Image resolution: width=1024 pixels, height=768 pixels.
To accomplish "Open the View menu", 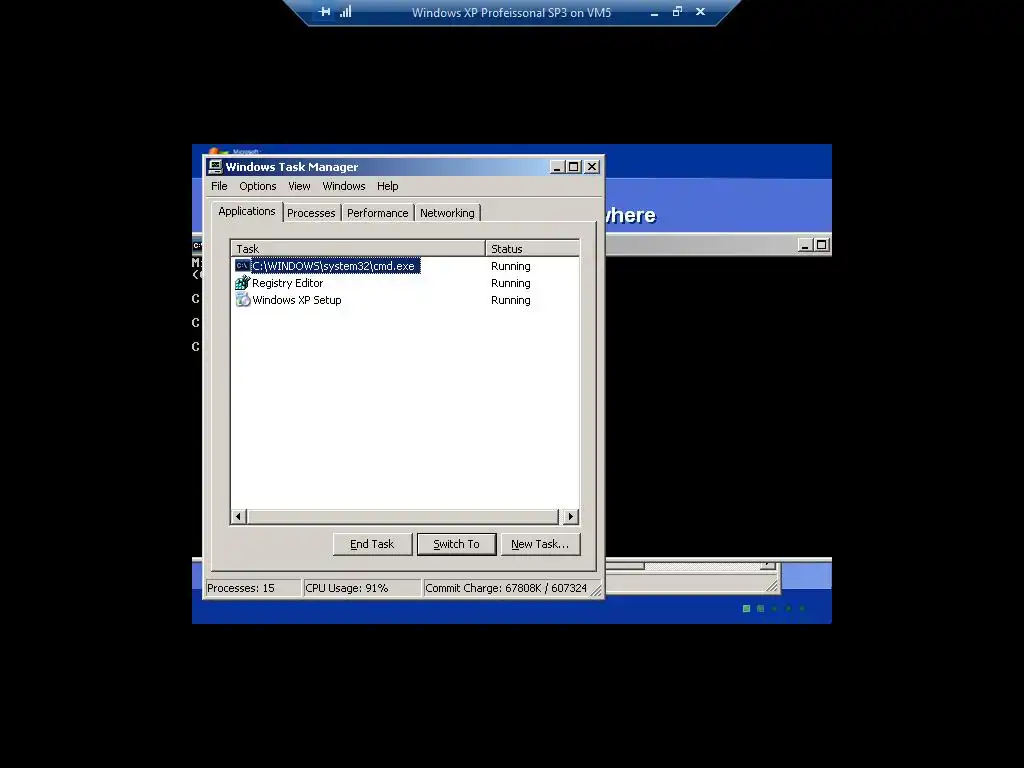I will 299,186.
